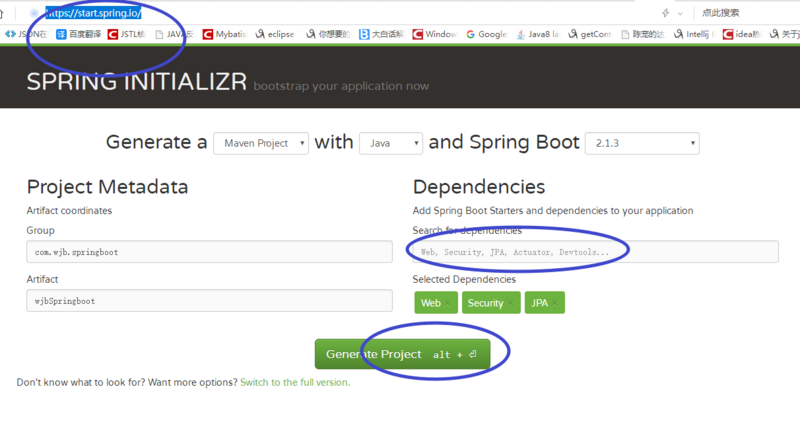The image size is (800, 428).
Task: Remove the JPA dependency tag
Action: point(555,303)
